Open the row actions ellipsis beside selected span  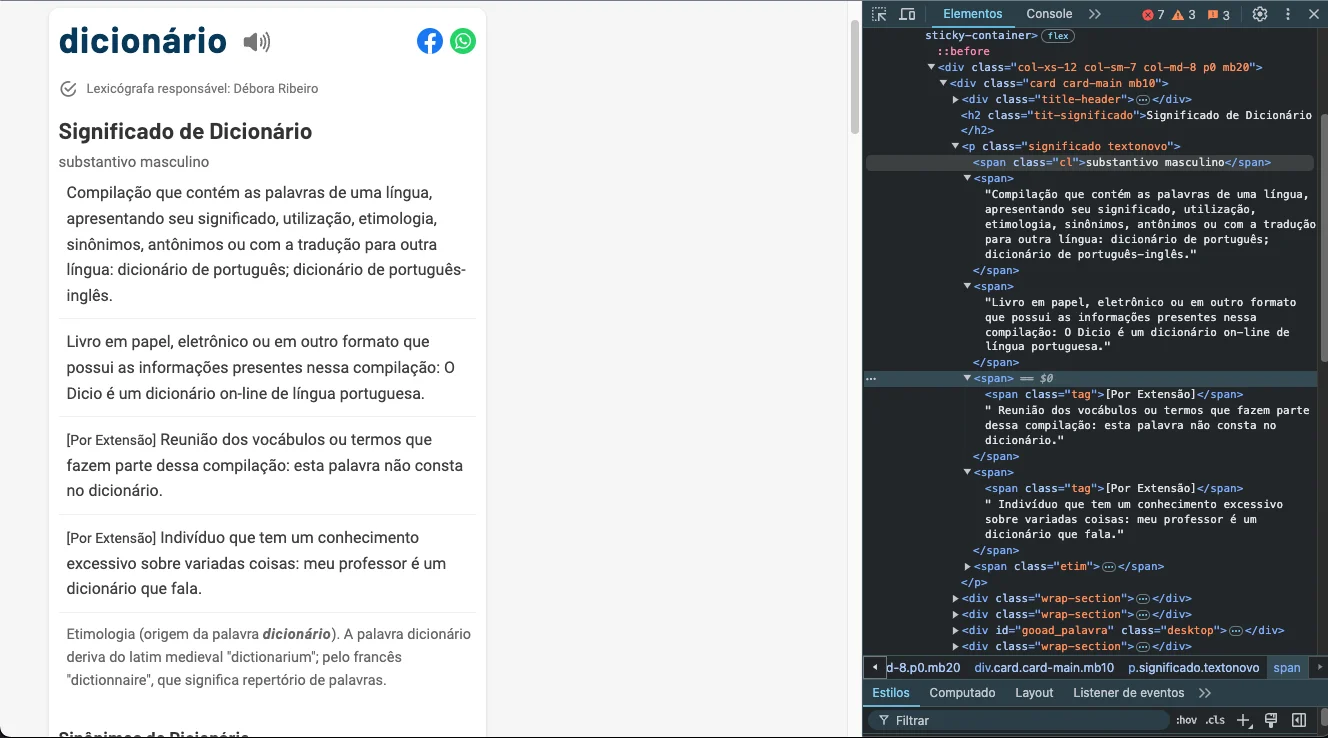871,379
